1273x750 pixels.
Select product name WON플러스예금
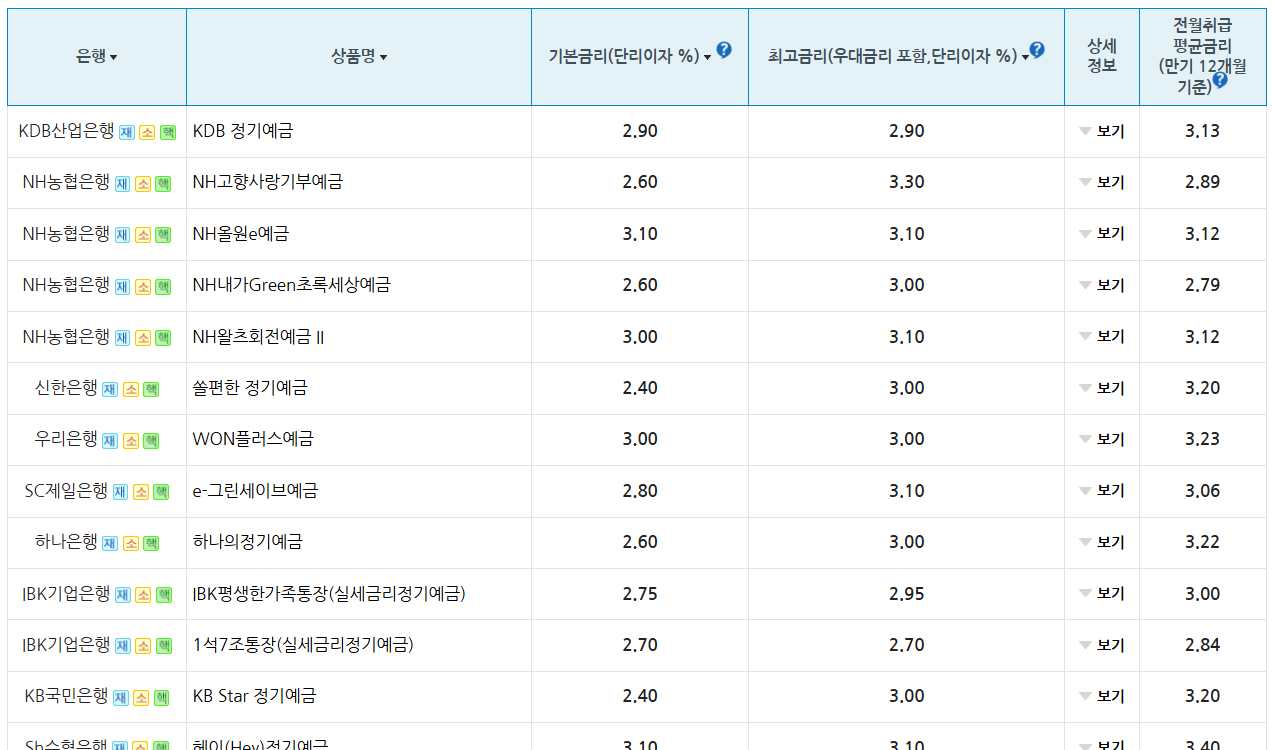[253, 439]
